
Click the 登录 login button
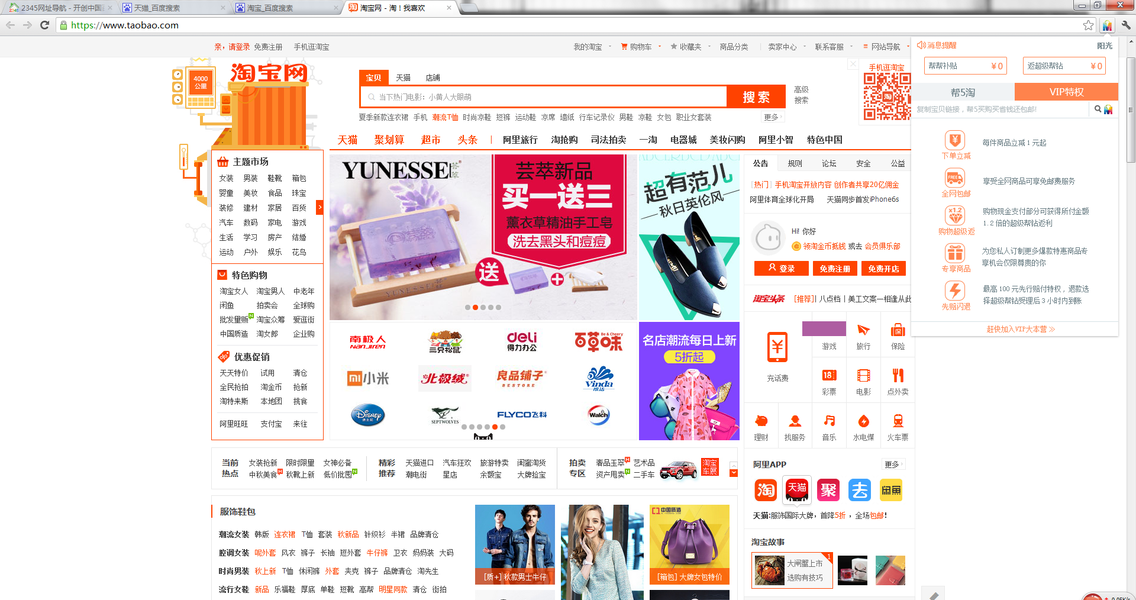click(782, 268)
